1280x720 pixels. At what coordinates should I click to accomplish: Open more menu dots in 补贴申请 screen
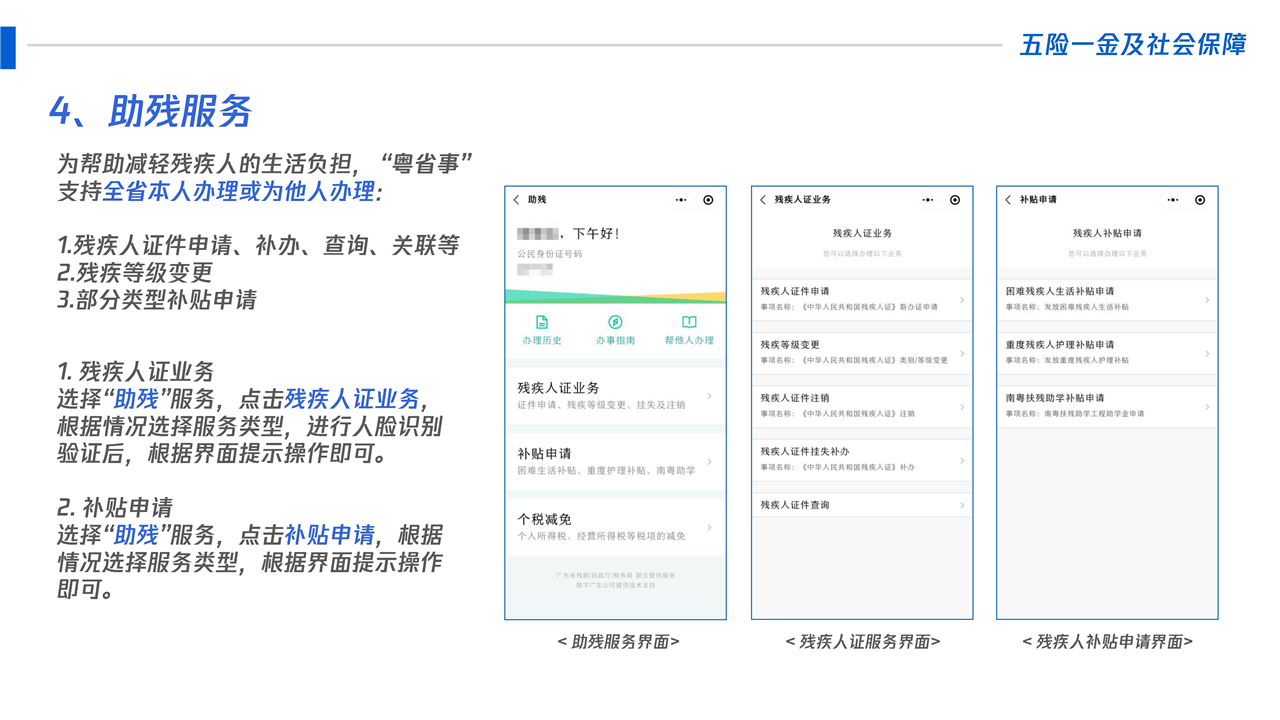click(x=1173, y=200)
